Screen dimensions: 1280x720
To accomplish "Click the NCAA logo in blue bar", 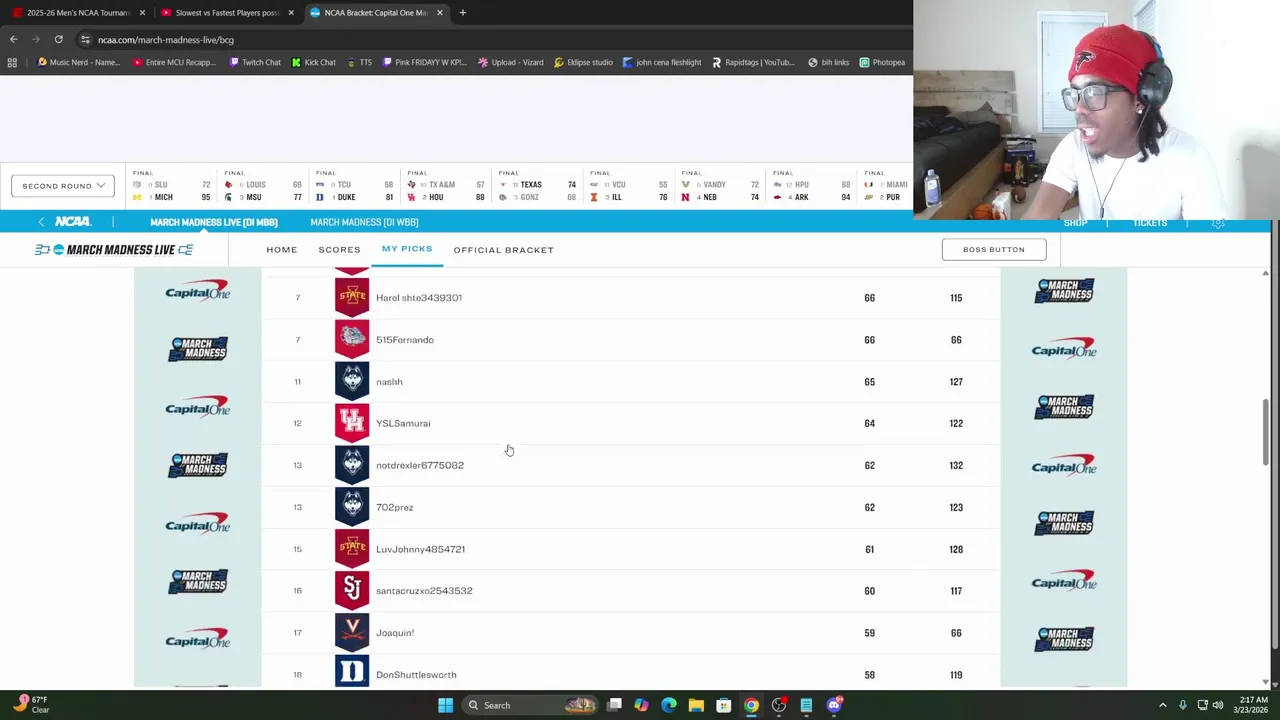I will coord(72,222).
